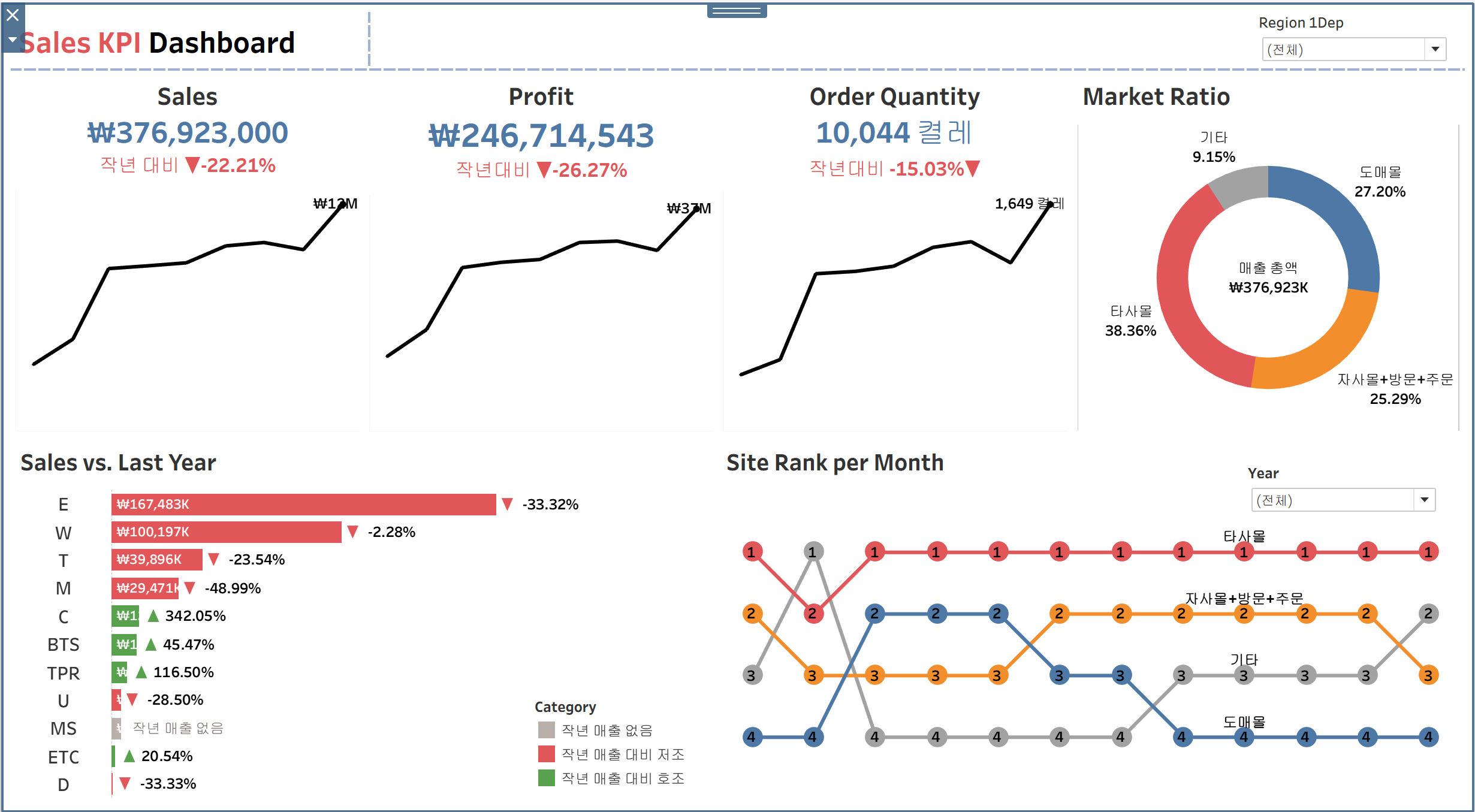Image resolution: width=1475 pixels, height=812 pixels.
Task: Click the red down-triangle beside -33.32%
Action: 507,504
